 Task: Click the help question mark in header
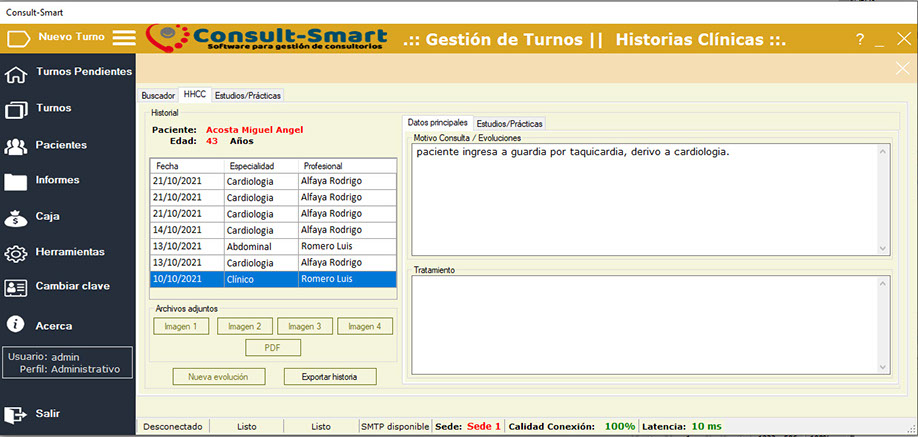[x=859, y=40]
